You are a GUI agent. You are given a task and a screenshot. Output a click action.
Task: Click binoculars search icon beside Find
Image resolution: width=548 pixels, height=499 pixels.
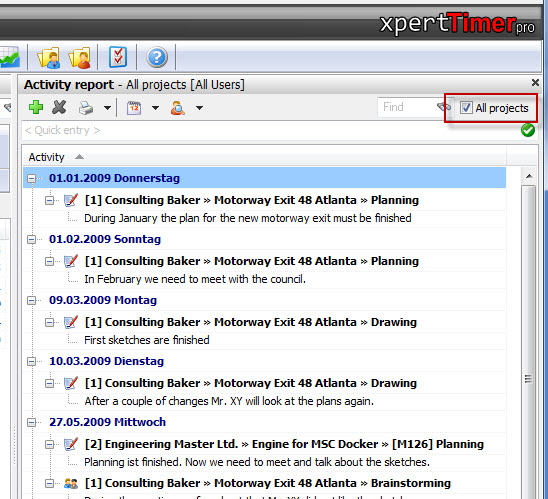click(444, 107)
